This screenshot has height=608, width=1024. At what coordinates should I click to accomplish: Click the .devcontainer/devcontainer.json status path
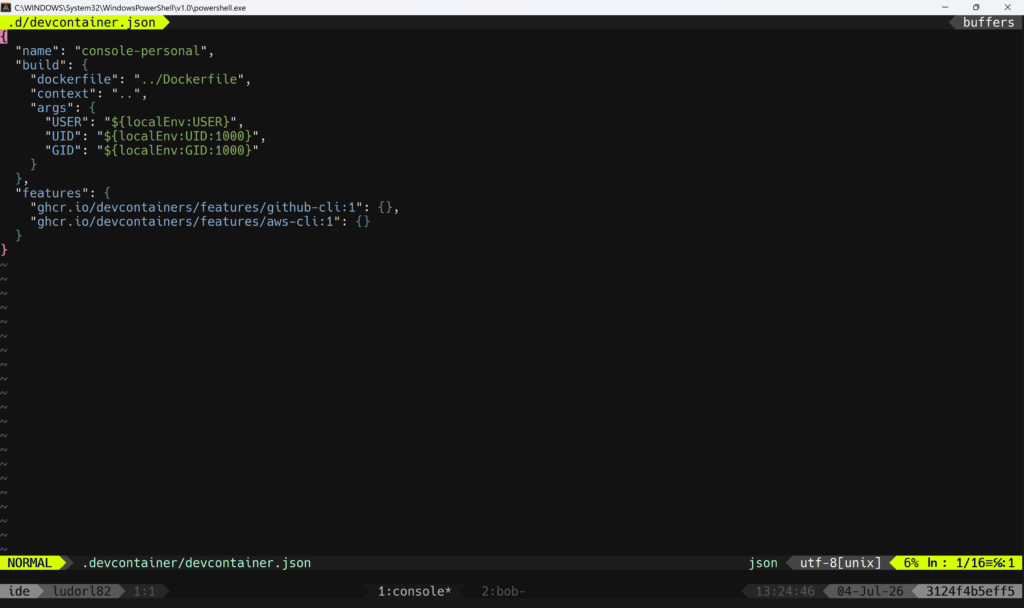coord(197,563)
